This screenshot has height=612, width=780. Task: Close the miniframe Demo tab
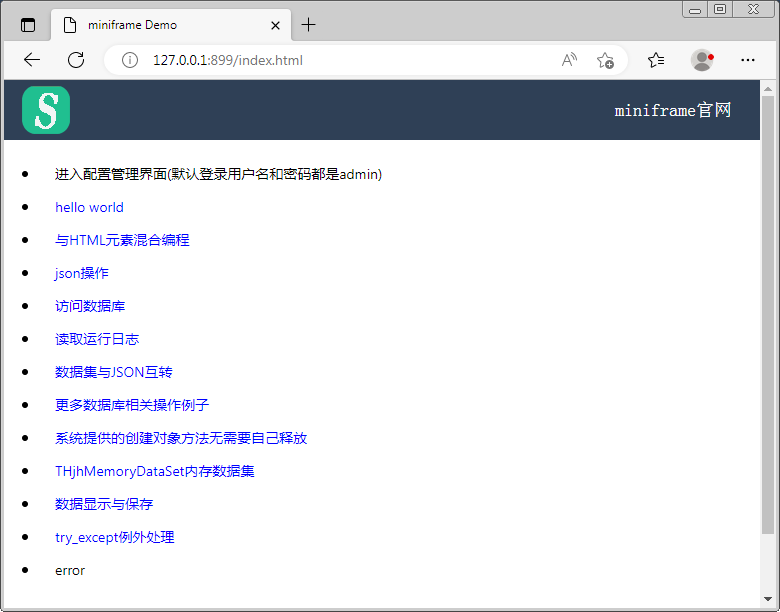point(276,25)
